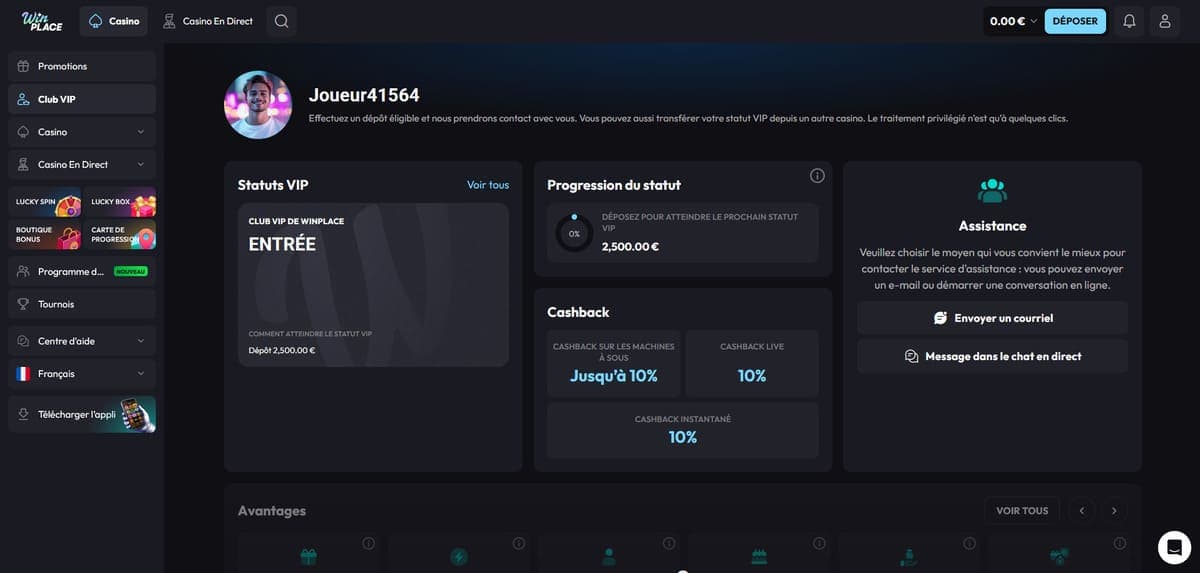Expand the Casino En Direct sidebar section
This screenshot has height=573, width=1200.
pos(82,164)
